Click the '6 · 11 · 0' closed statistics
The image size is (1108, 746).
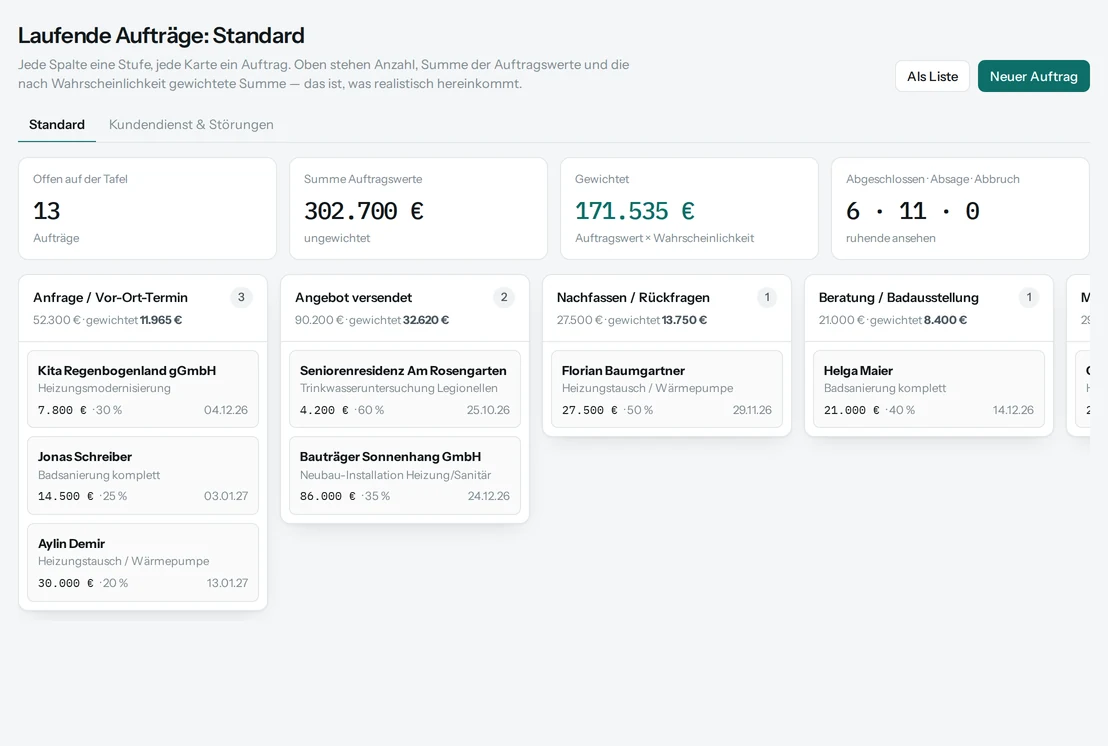pyautogui.click(x=912, y=211)
